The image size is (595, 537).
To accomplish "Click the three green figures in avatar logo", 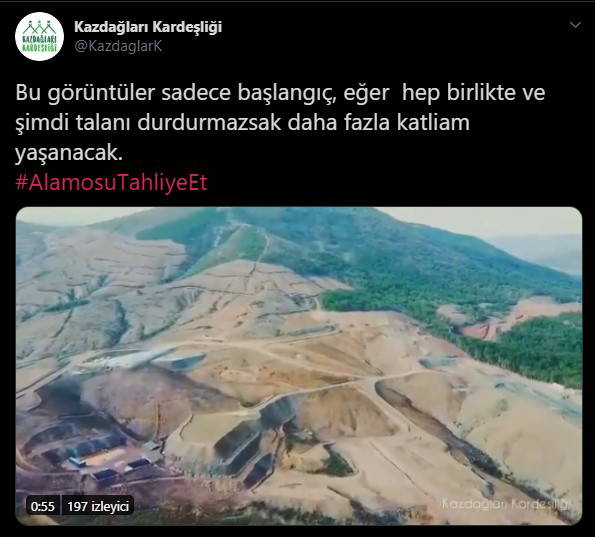I will [39, 27].
